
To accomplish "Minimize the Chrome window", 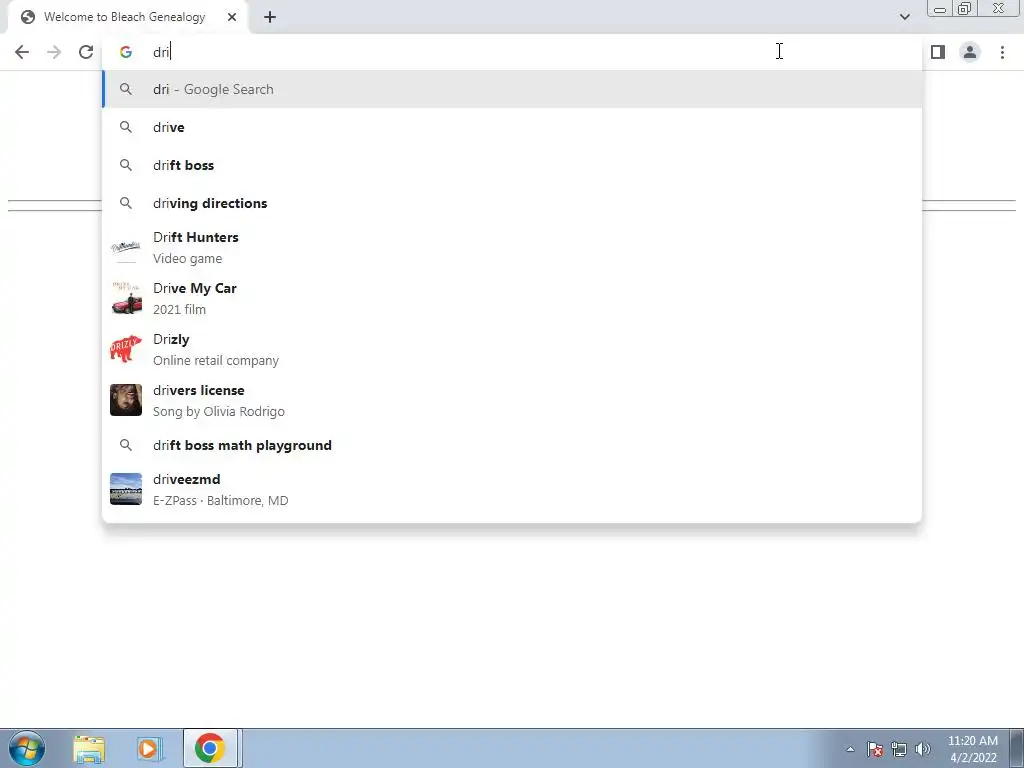I will click(940, 8).
